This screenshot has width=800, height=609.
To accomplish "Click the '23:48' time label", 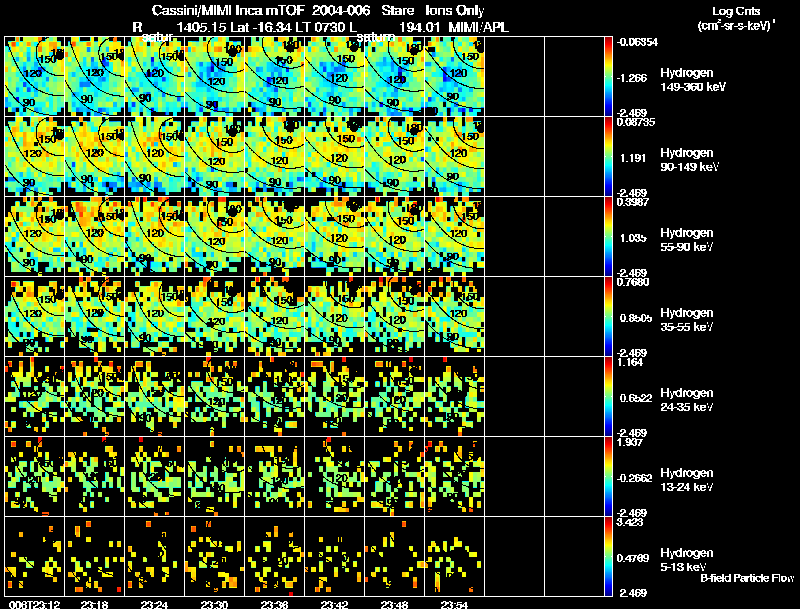I will click(x=394, y=604).
